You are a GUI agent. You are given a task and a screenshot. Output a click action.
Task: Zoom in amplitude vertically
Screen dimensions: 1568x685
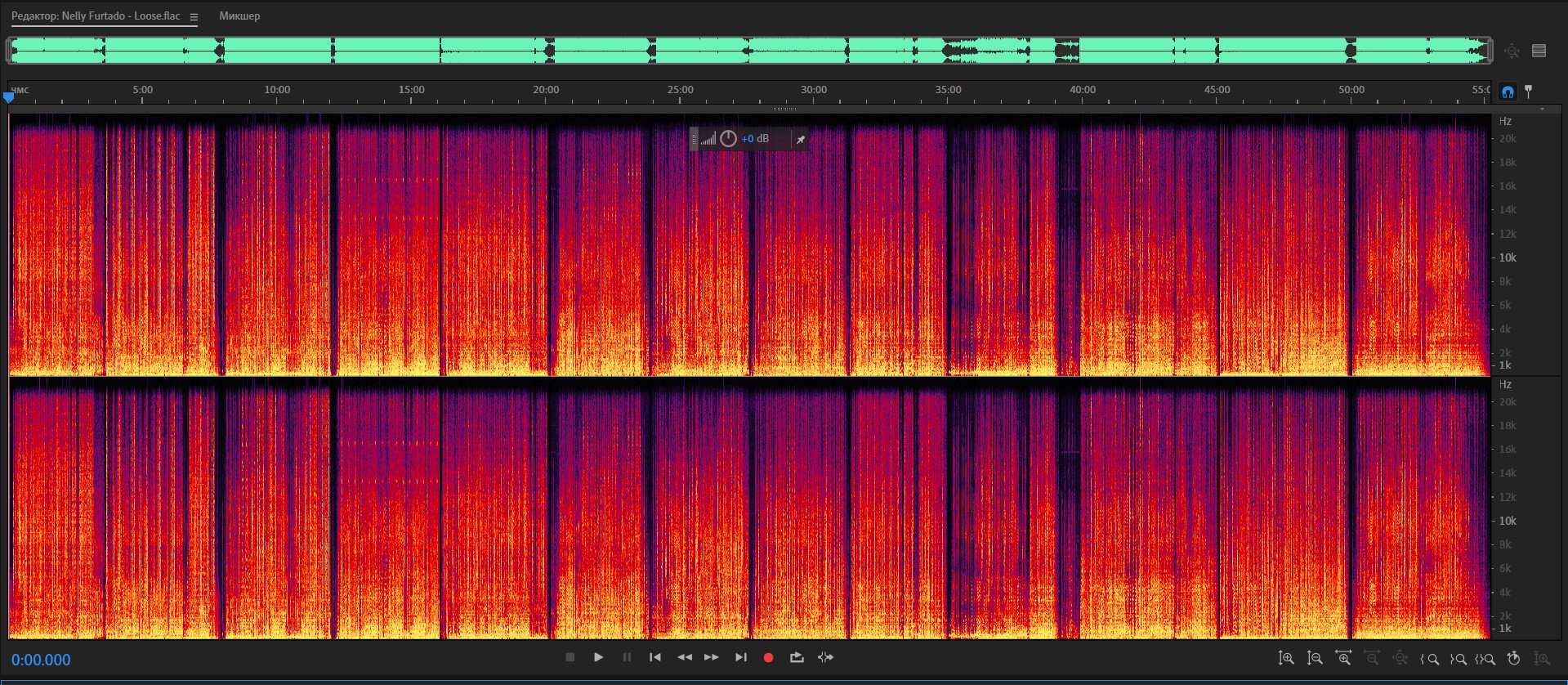[1286, 659]
